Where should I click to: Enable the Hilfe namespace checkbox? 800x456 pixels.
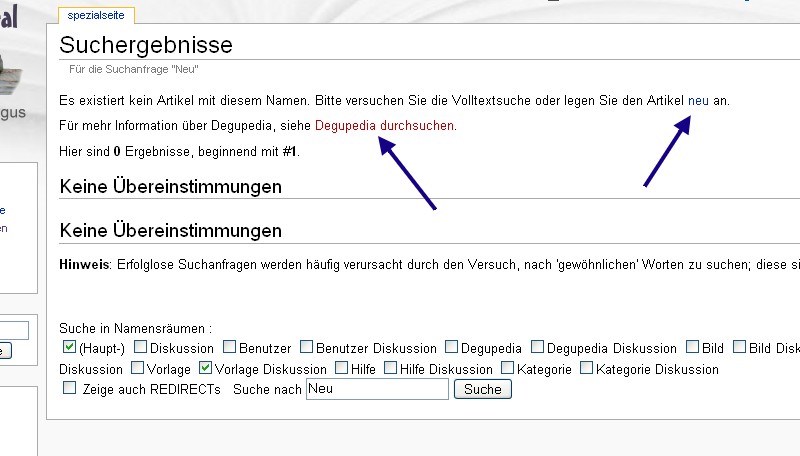(x=341, y=369)
